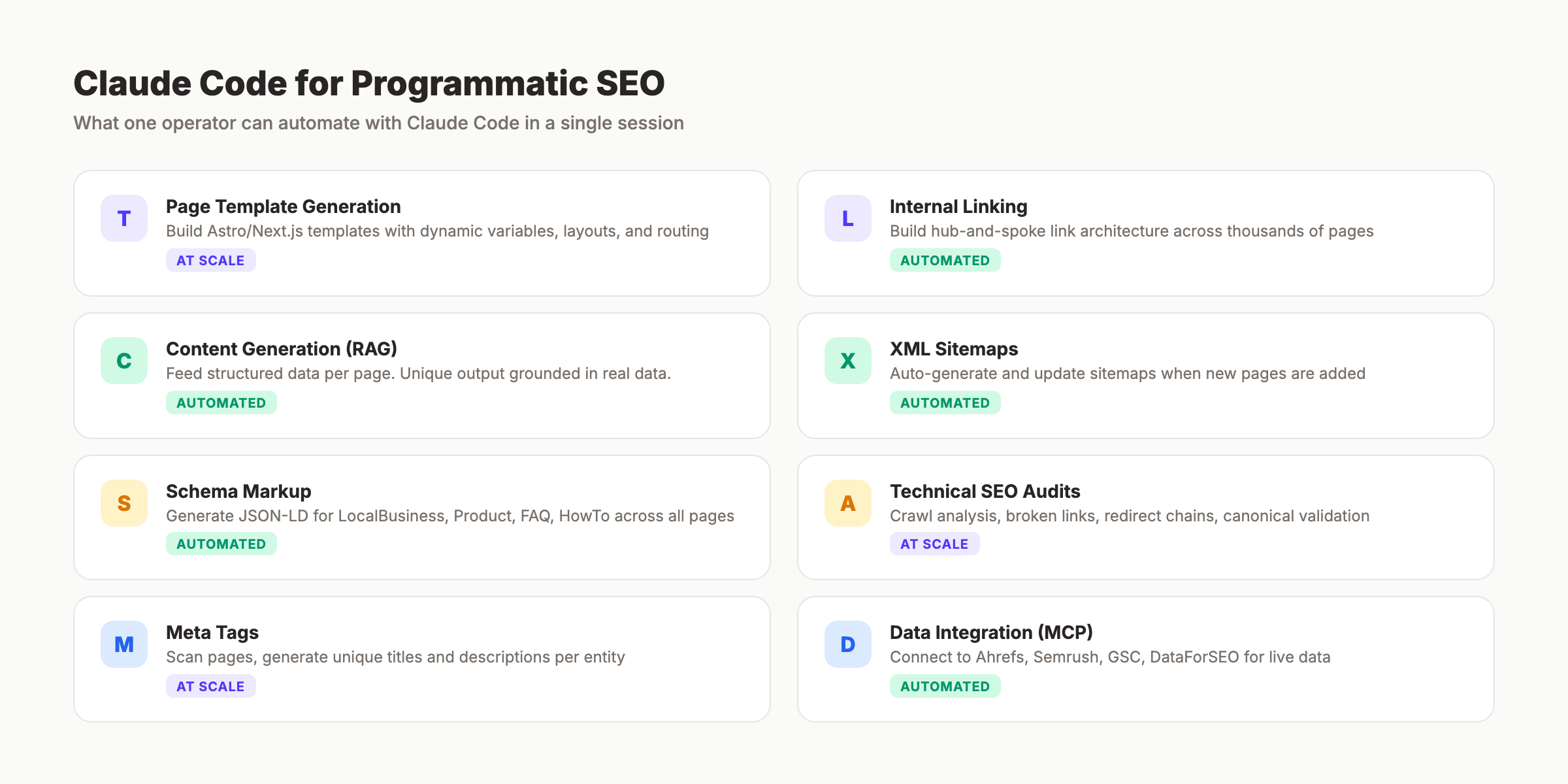The image size is (1568, 784).
Task: Open the Internal Linking section
Action: click(x=1146, y=233)
